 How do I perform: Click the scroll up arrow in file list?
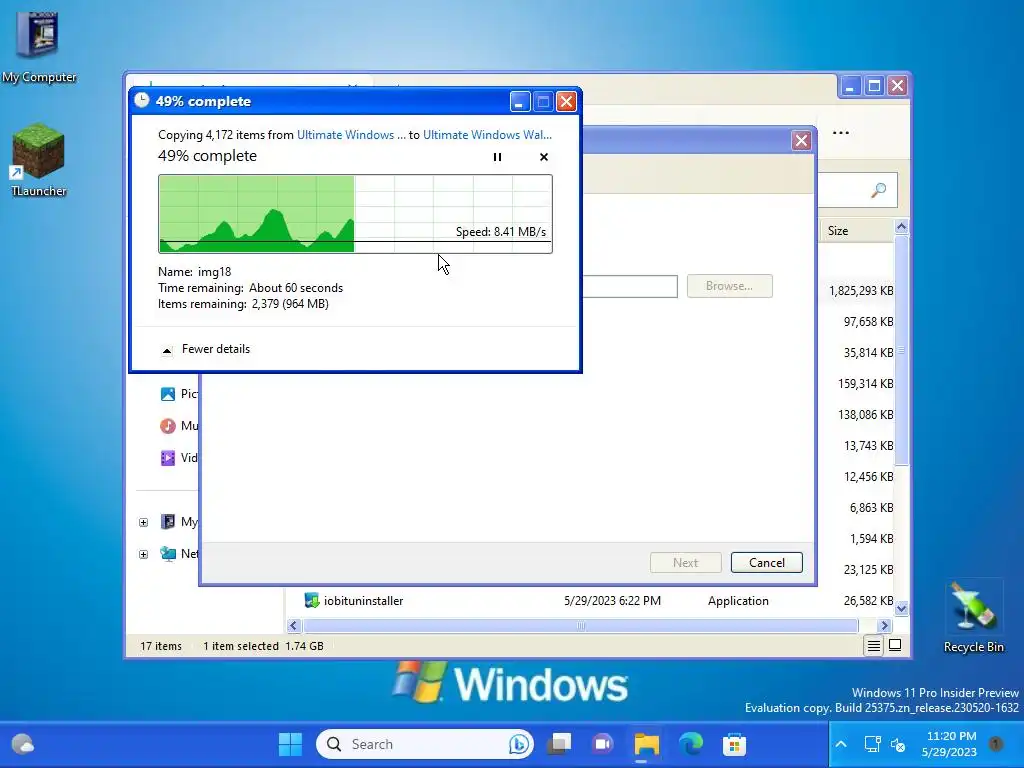coord(901,227)
